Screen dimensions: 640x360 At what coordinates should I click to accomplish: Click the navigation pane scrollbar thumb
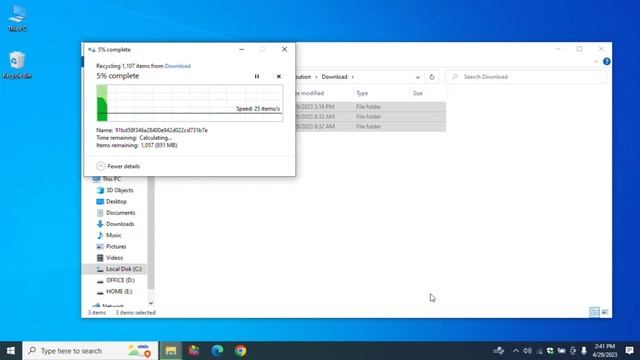[x=151, y=233]
